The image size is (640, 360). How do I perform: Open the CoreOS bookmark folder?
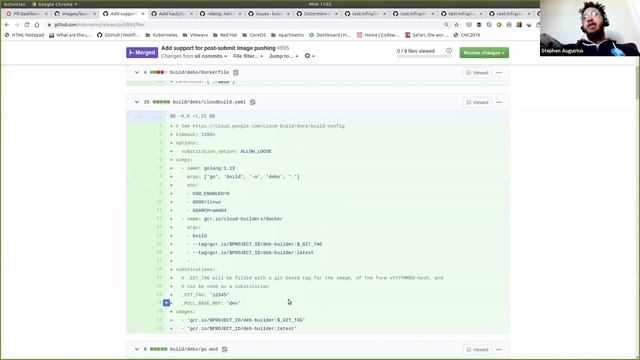click(x=254, y=35)
